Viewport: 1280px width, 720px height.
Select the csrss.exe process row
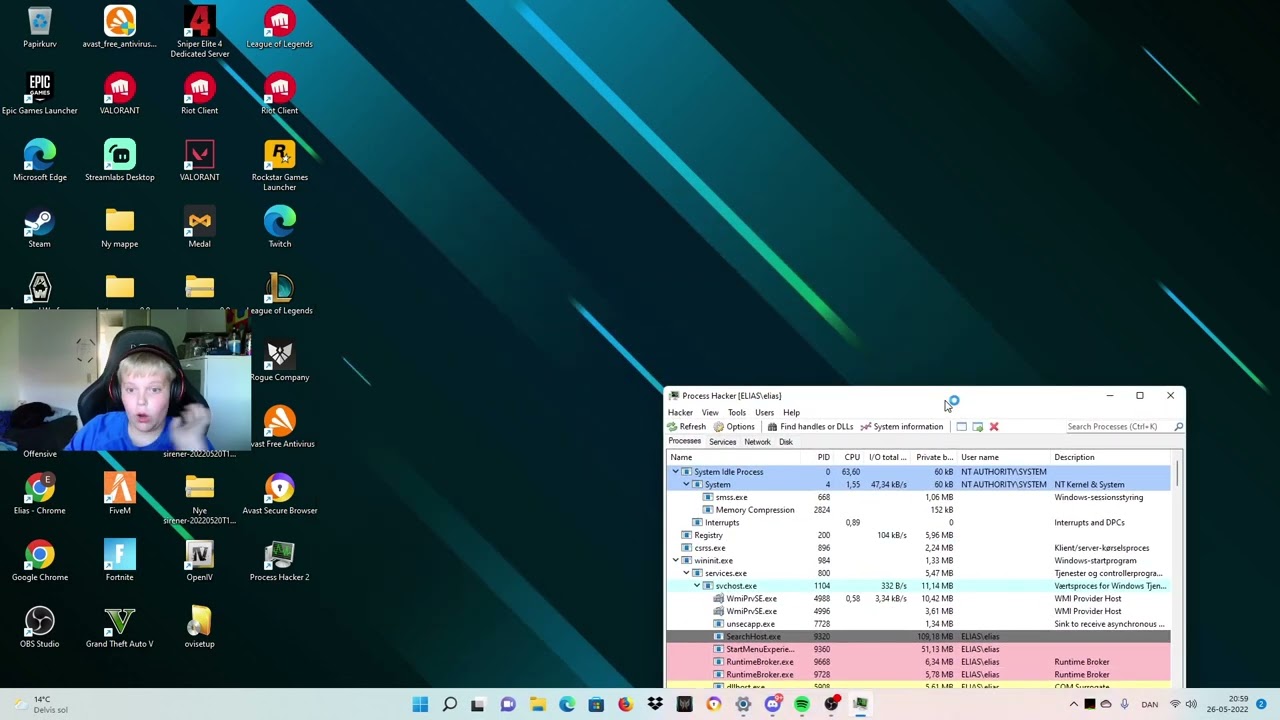point(918,548)
